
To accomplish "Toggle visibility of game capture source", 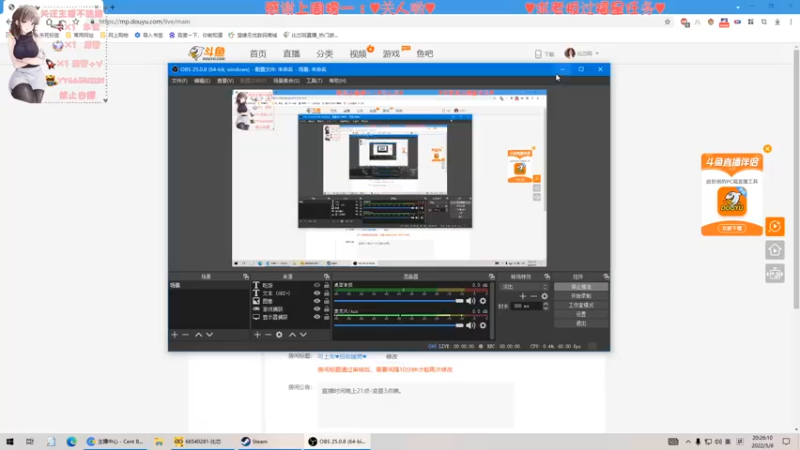I will pyautogui.click(x=317, y=309).
